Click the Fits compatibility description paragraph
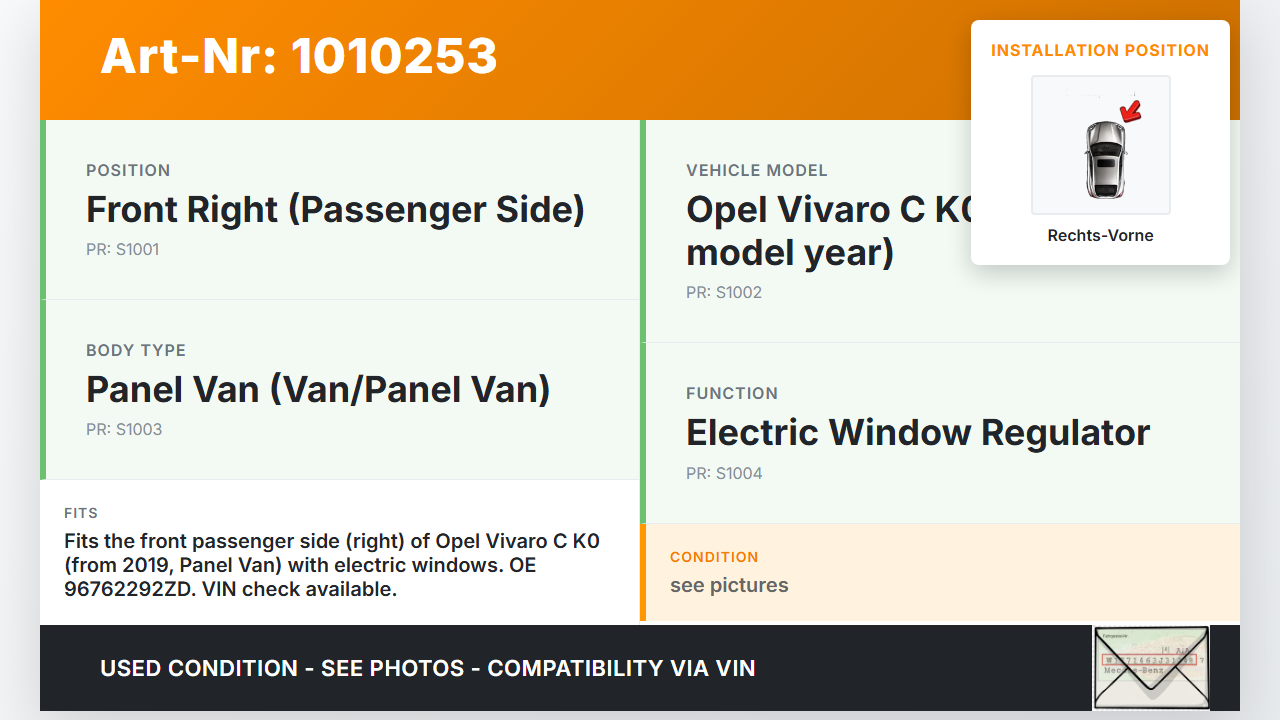1280x720 pixels. tap(332, 565)
